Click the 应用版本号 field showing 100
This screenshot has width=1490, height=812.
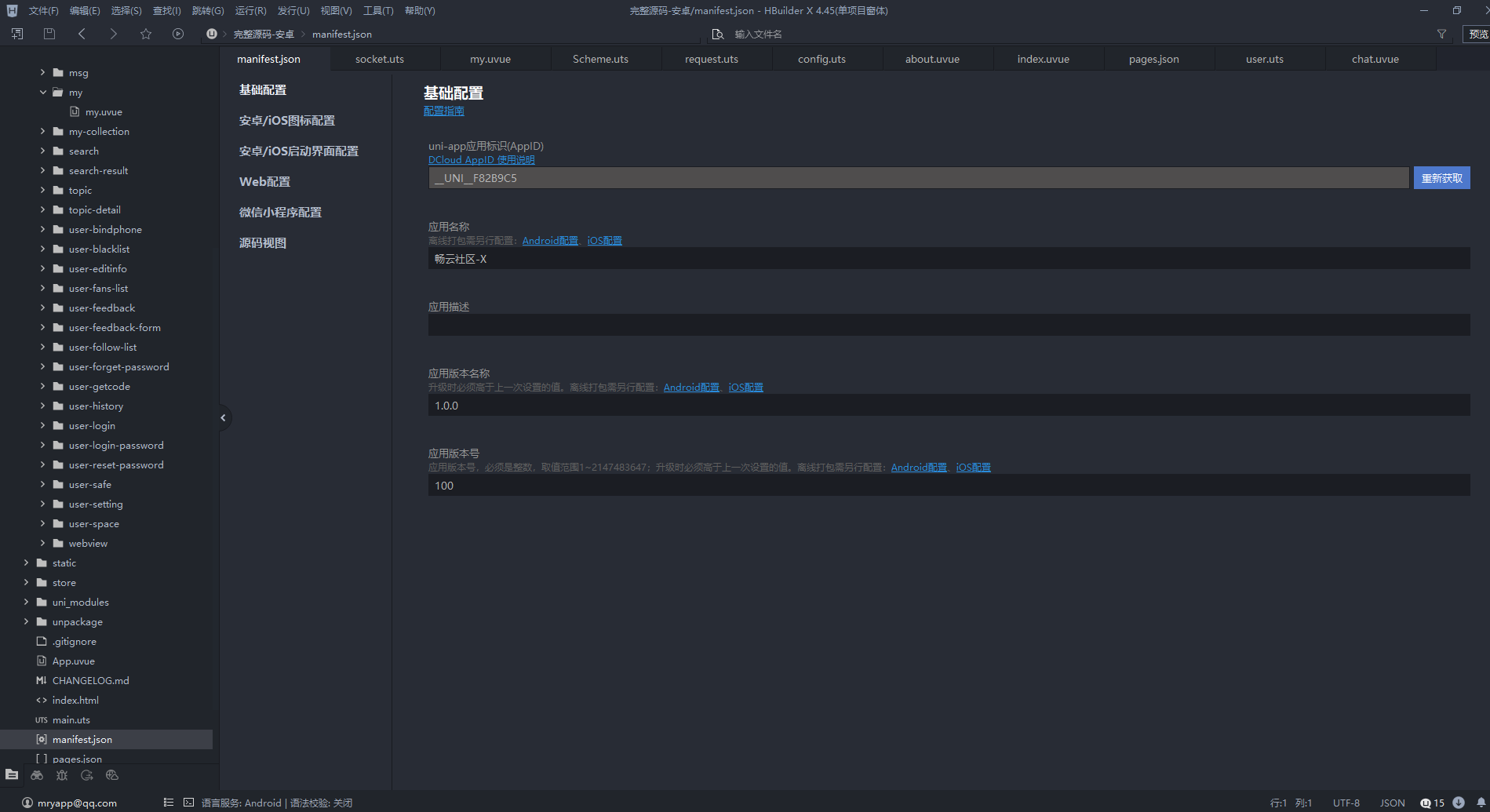click(949, 485)
